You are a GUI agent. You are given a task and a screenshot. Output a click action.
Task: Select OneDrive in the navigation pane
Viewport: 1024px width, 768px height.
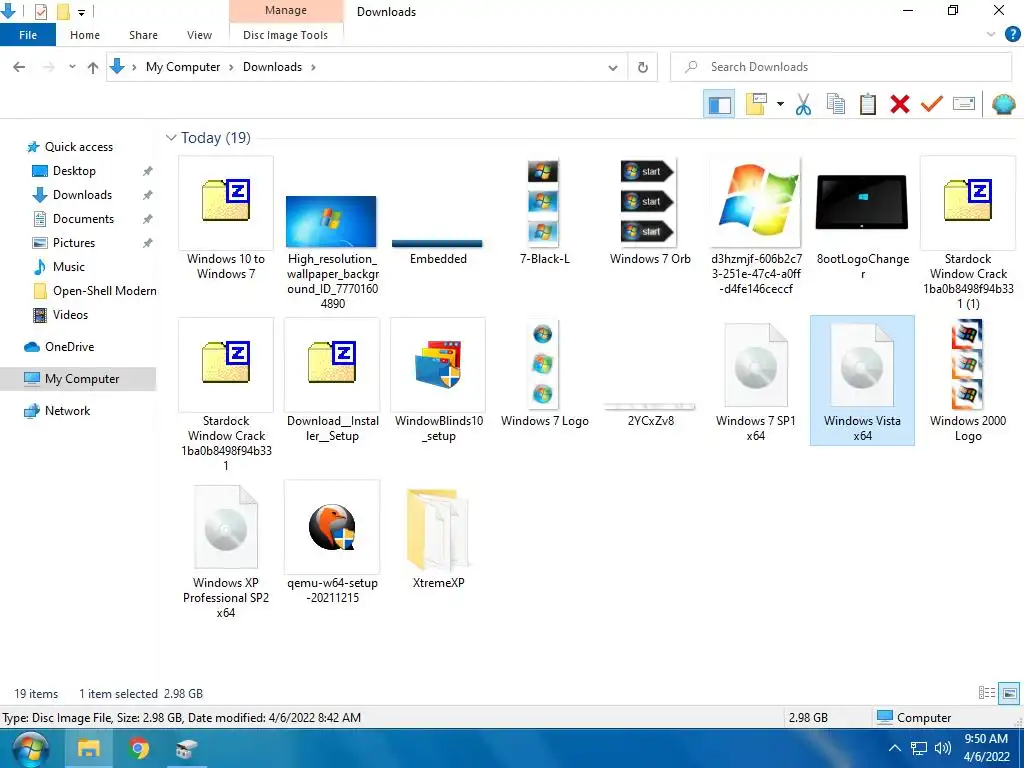69,347
